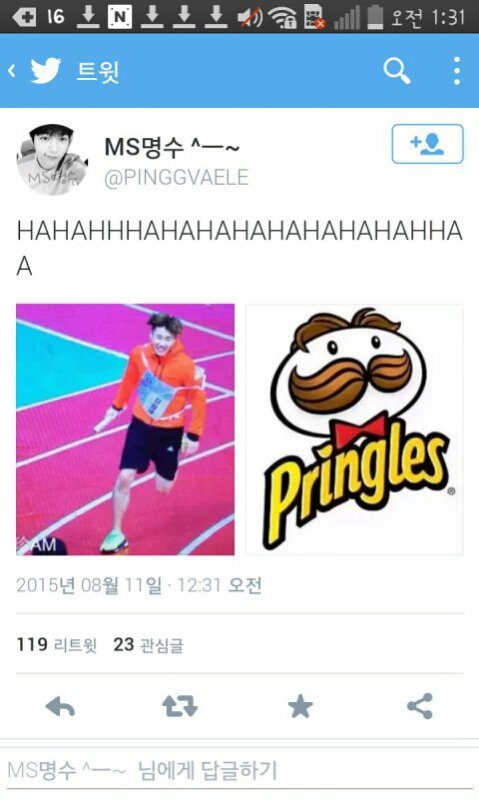479x800 pixels.
Task: Tap the muted sound status icon
Action: click(x=250, y=17)
